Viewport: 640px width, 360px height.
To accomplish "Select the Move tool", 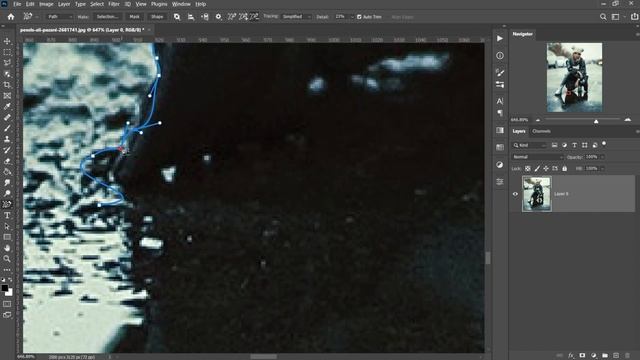I will (x=7, y=41).
